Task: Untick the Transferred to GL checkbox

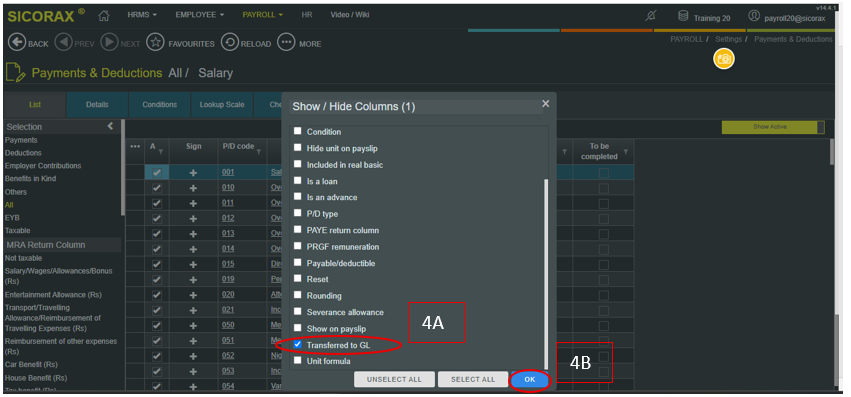Action: [x=297, y=344]
